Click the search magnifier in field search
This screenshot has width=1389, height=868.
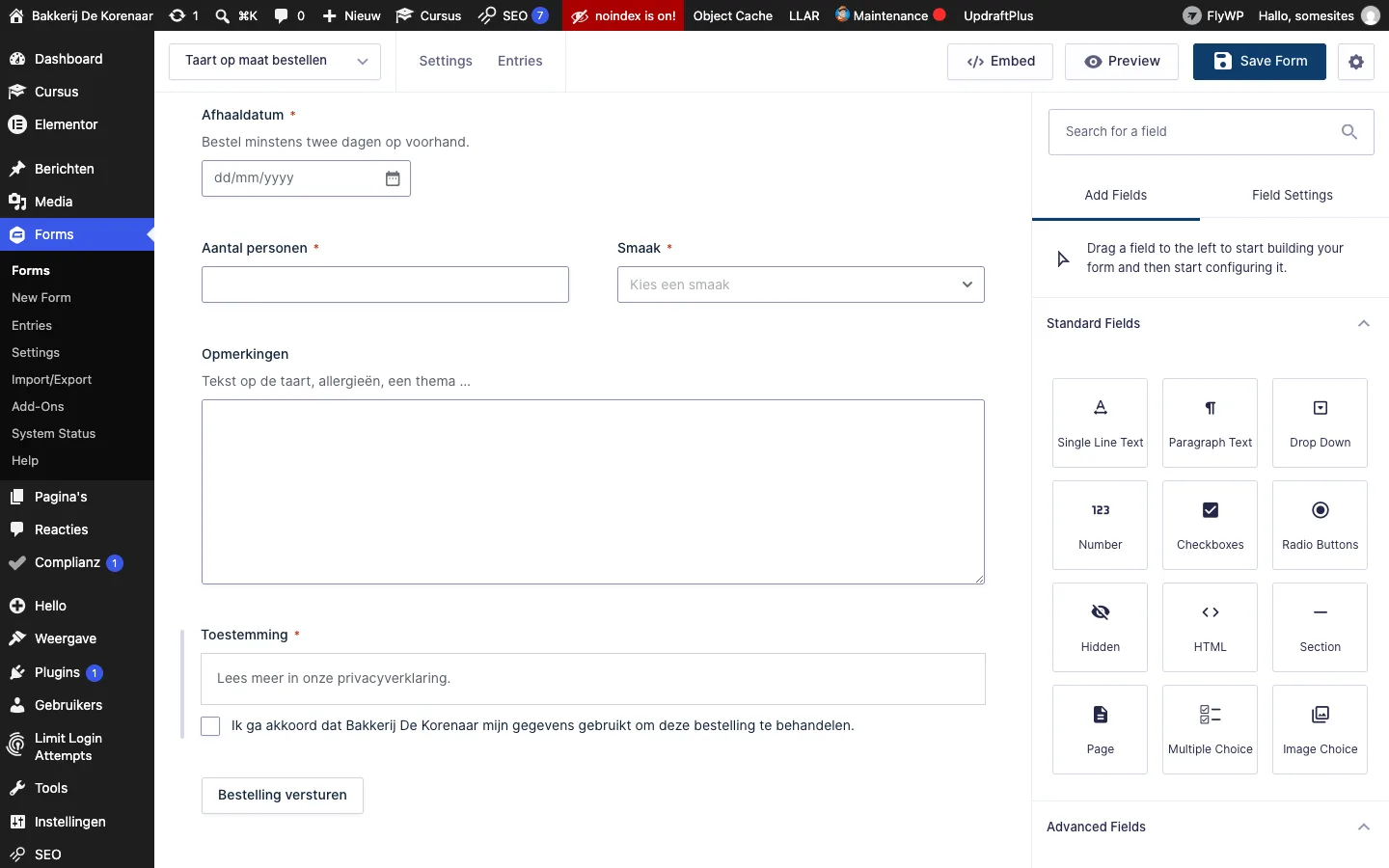coord(1349,132)
